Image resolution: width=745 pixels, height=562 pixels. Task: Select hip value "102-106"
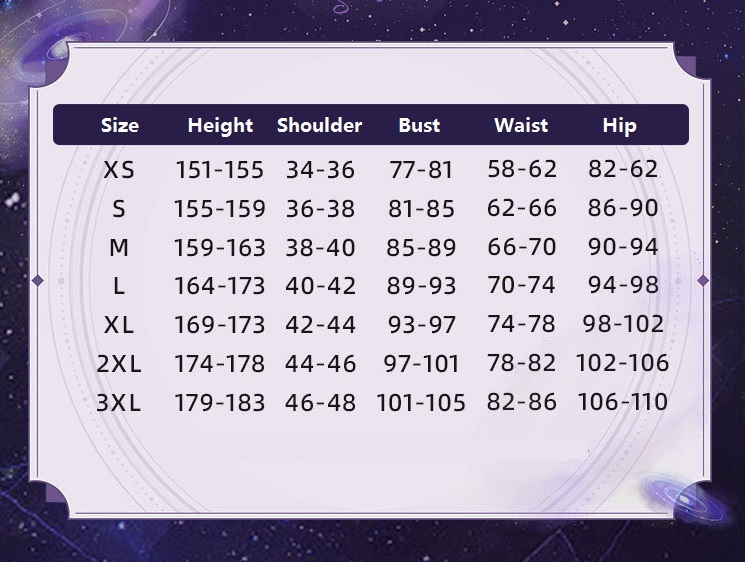(x=623, y=363)
